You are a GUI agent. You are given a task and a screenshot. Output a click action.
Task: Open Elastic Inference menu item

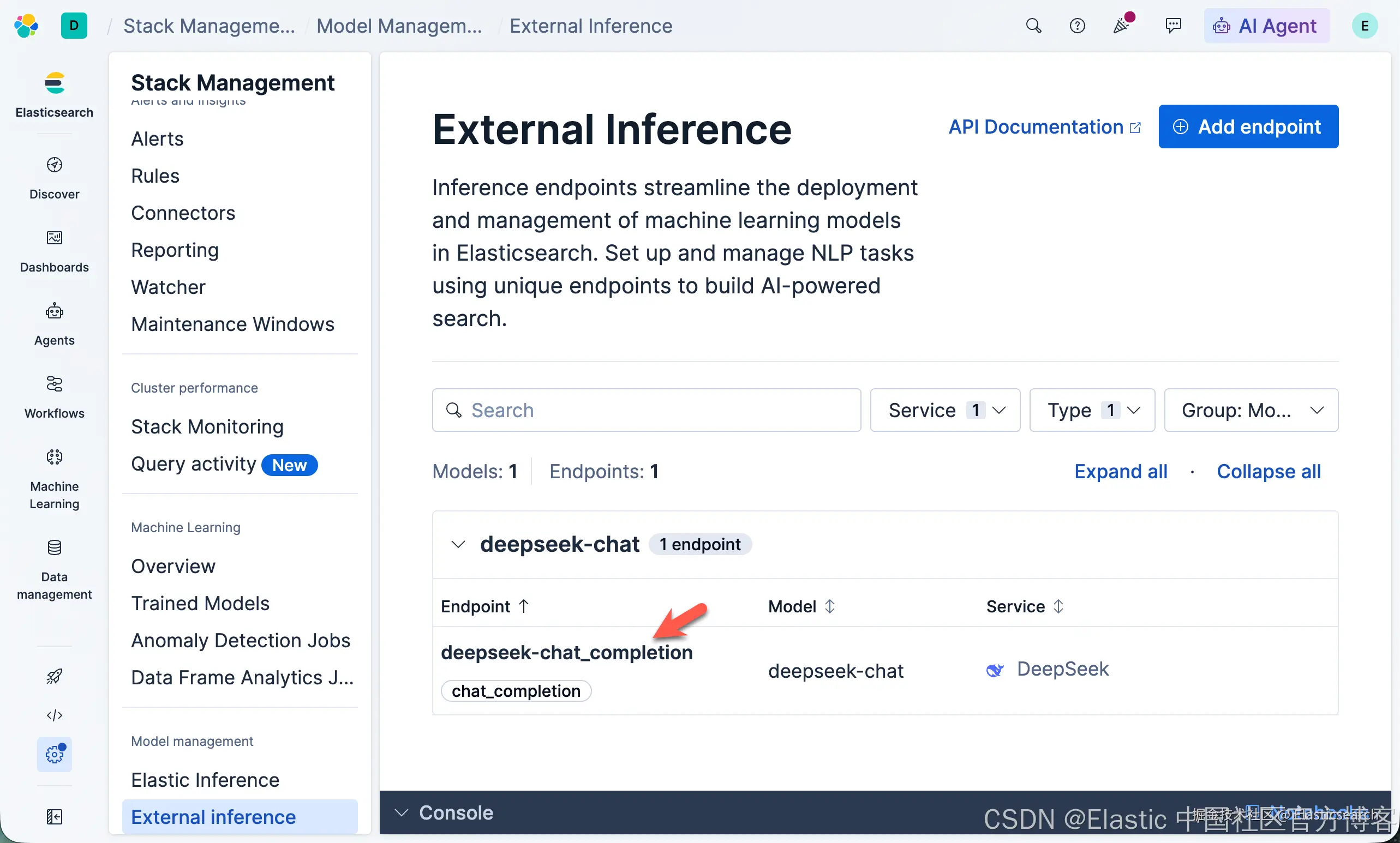(x=205, y=780)
